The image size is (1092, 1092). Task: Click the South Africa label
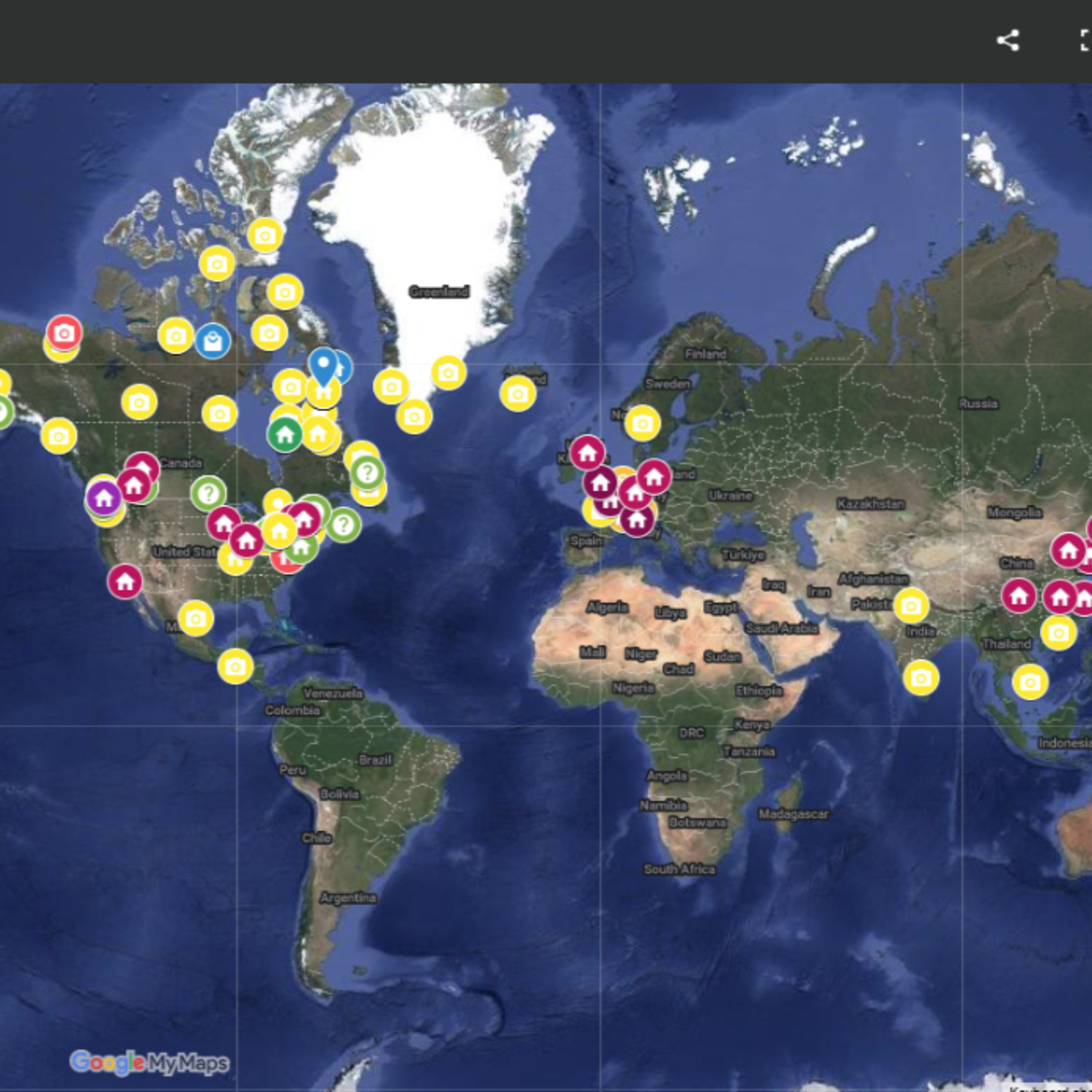679,869
